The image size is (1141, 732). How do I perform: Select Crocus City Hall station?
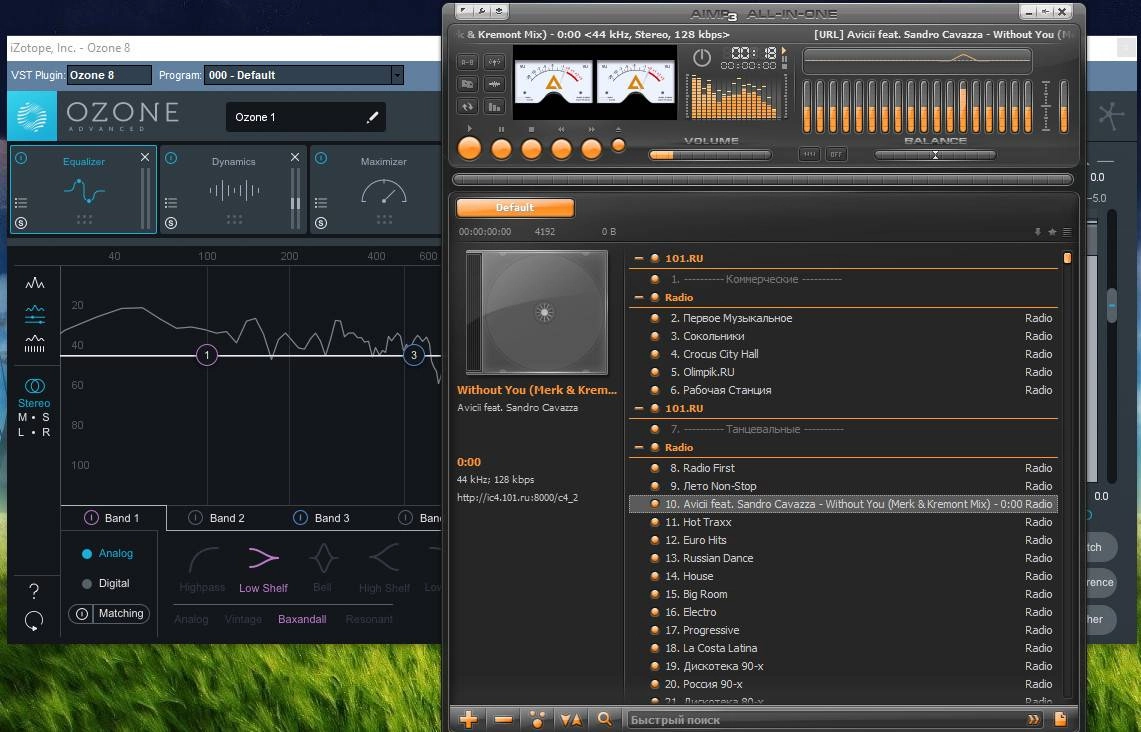[843, 354]
